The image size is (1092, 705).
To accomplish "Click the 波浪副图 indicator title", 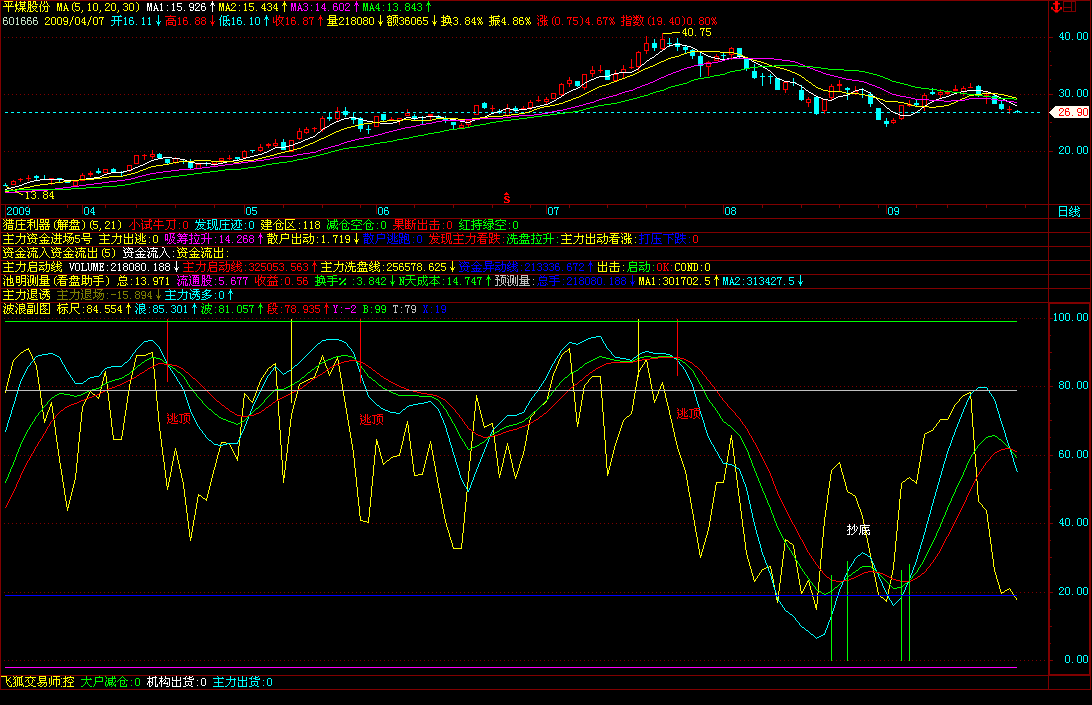I will tap(26, 309).
